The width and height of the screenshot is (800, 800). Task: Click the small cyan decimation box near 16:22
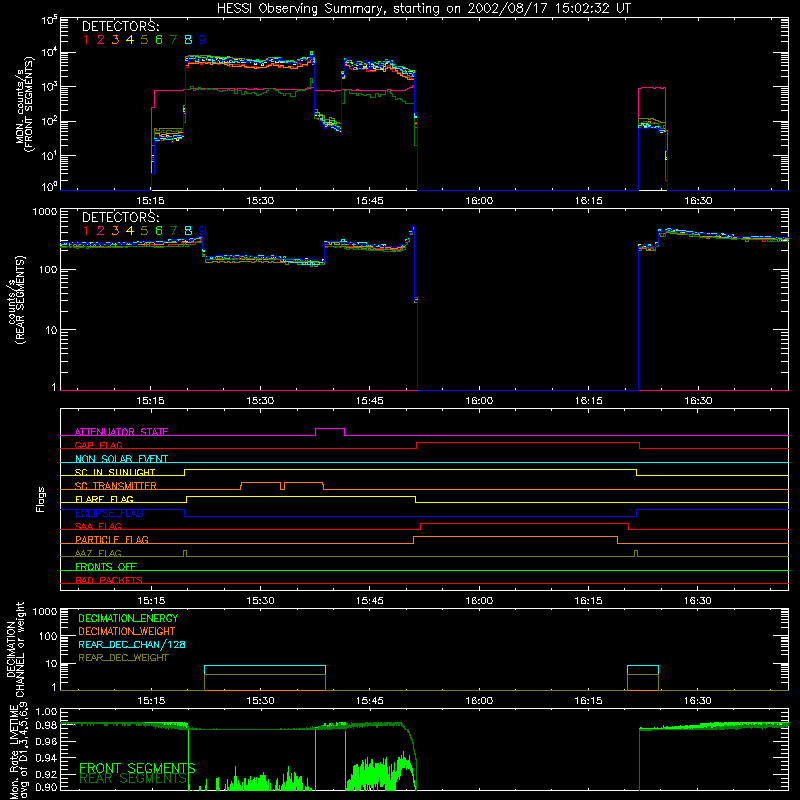(643, 678)
